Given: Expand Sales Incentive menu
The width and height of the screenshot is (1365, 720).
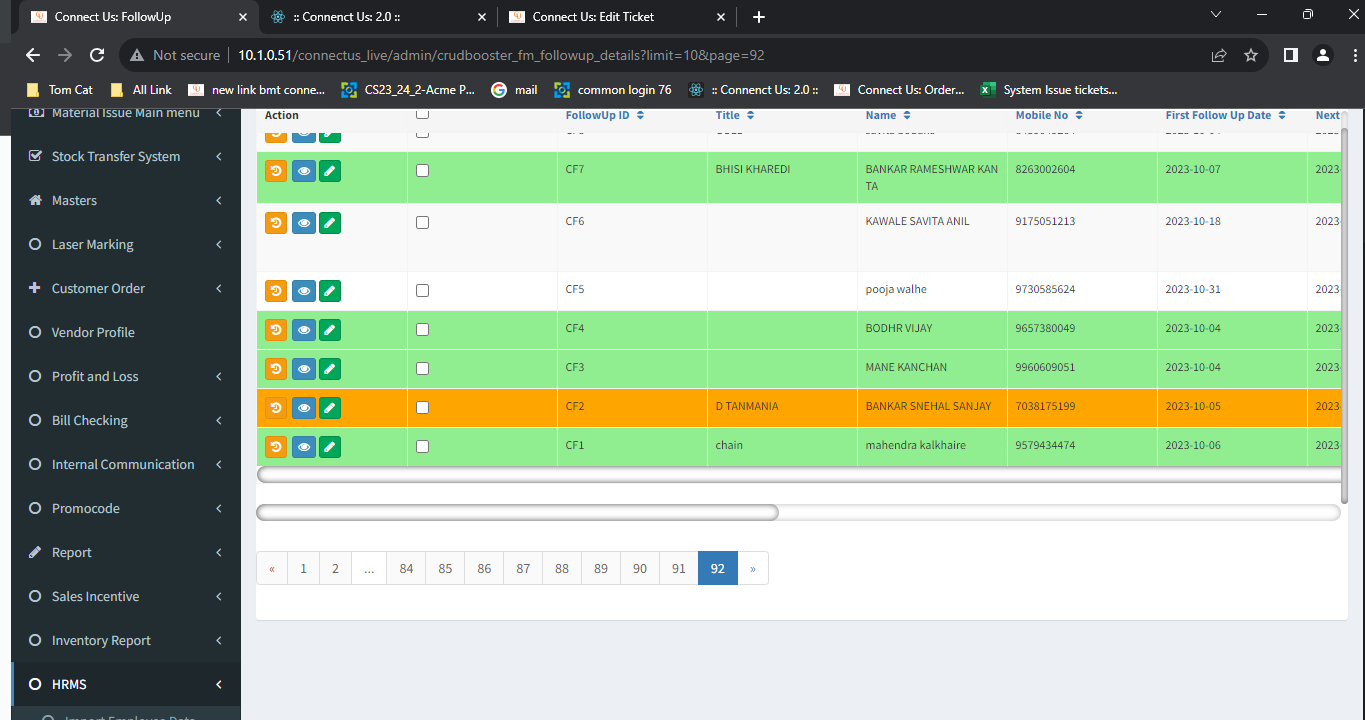Looking at the screenshot, I should [x=126, y=597].
